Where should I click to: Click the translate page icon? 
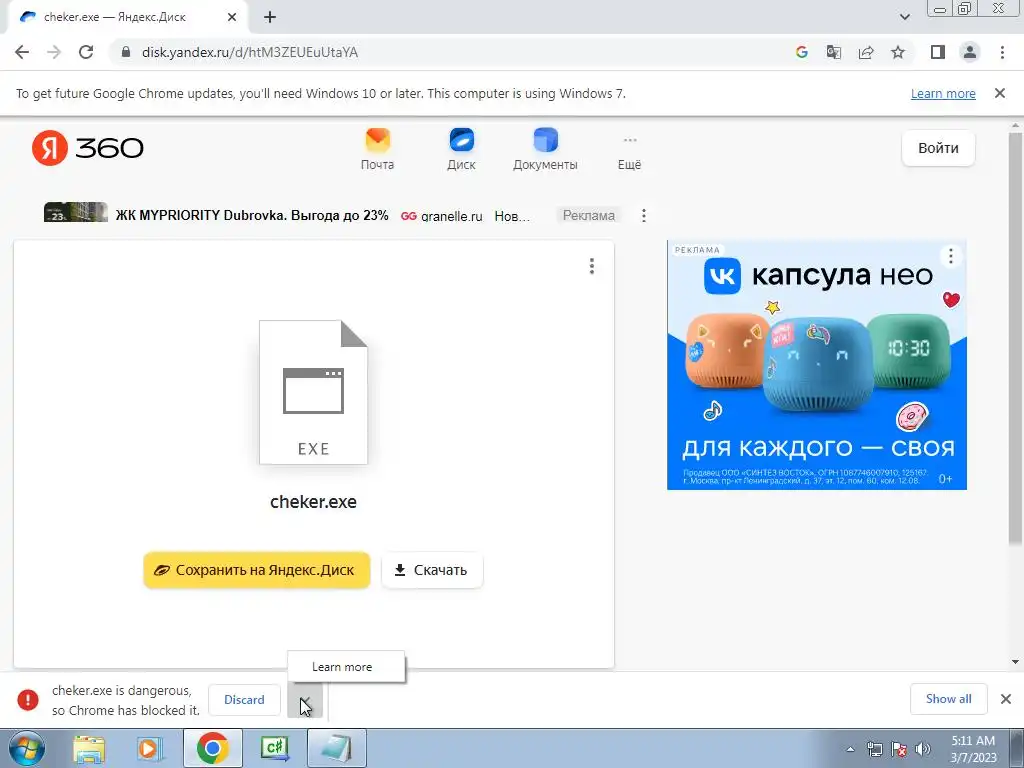834,52
